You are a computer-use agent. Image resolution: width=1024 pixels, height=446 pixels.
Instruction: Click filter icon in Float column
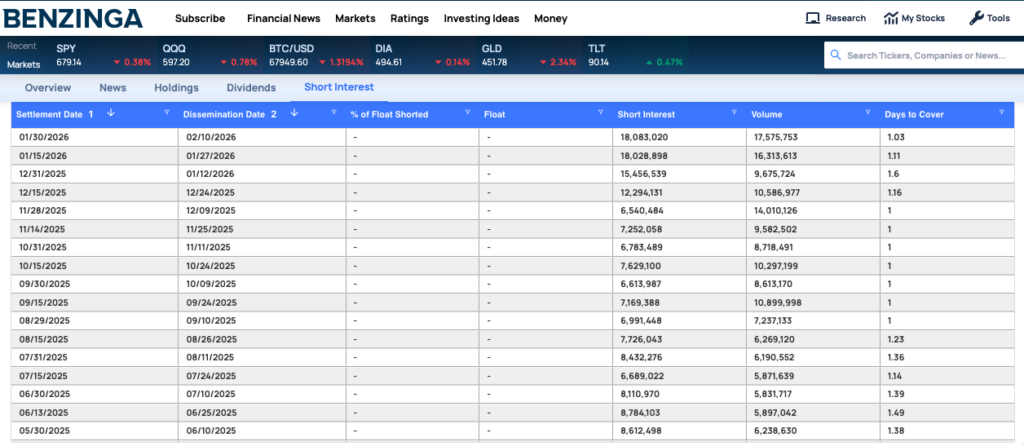tap(601, 114)
